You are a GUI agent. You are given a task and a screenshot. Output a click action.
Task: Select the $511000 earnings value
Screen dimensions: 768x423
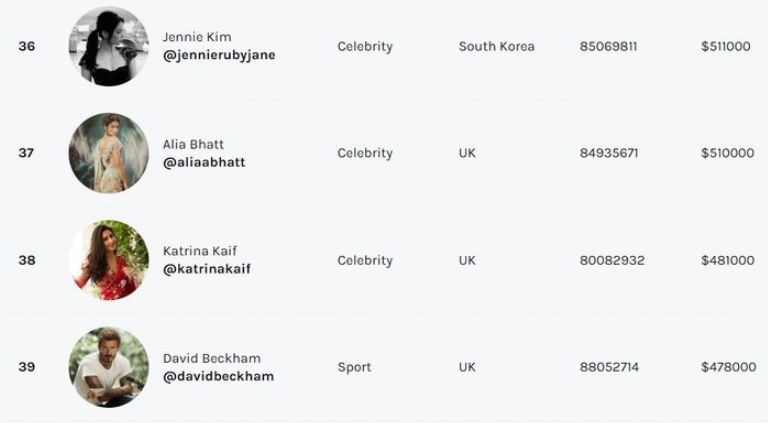(726, 47)
